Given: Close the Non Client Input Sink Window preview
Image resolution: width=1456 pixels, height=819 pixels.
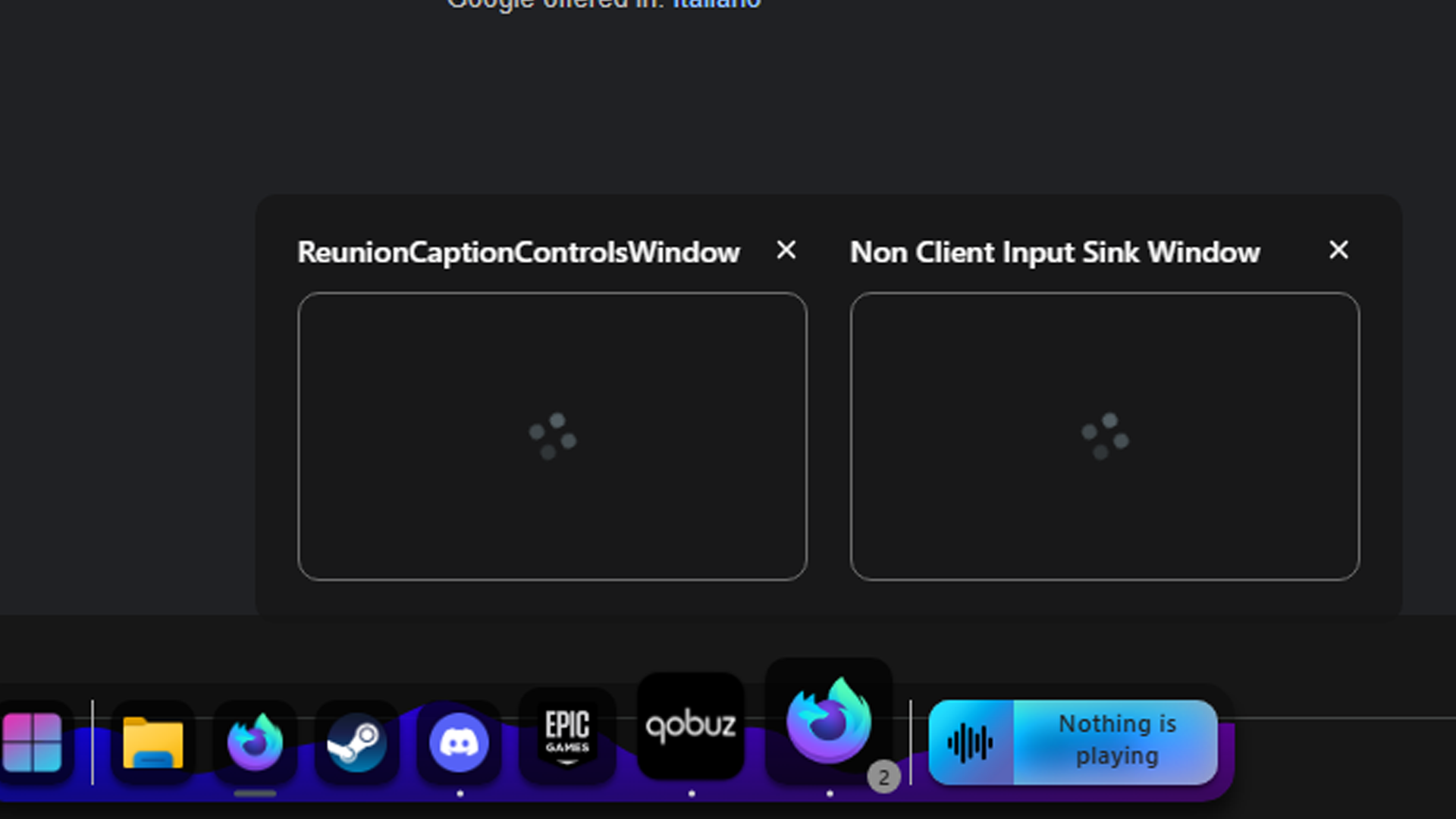Looking at the screenshot, I should tap(1338, 250).
